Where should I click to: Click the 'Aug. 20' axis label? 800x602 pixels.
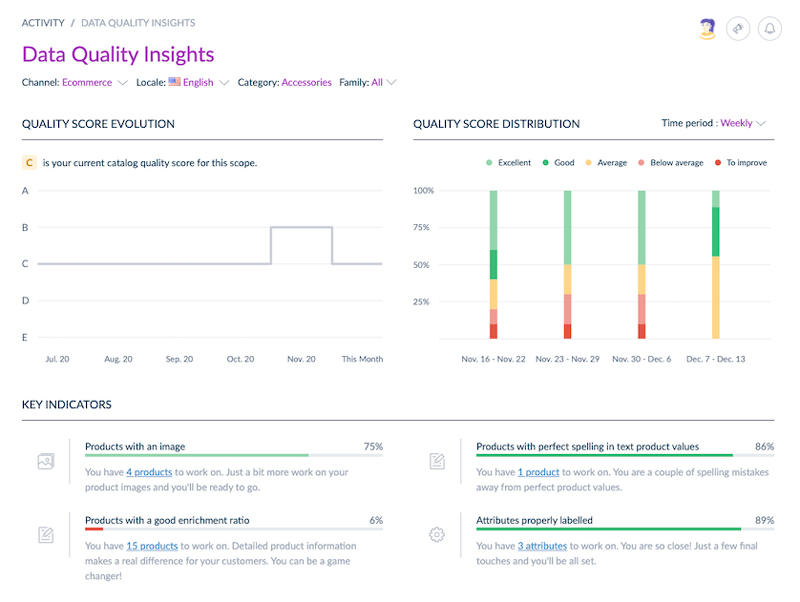coord(118,359)
